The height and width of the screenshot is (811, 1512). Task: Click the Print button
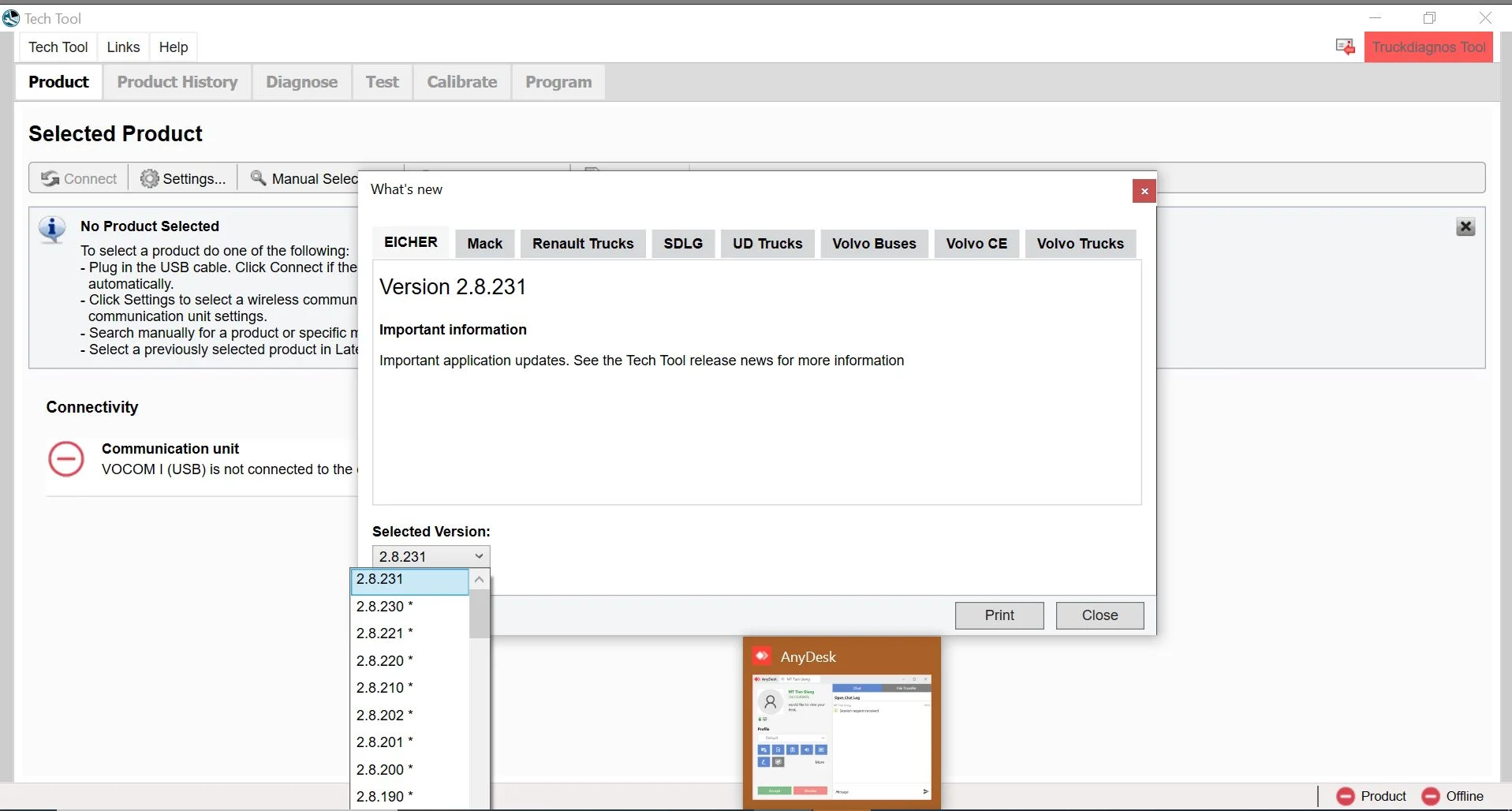pos(999,615)
